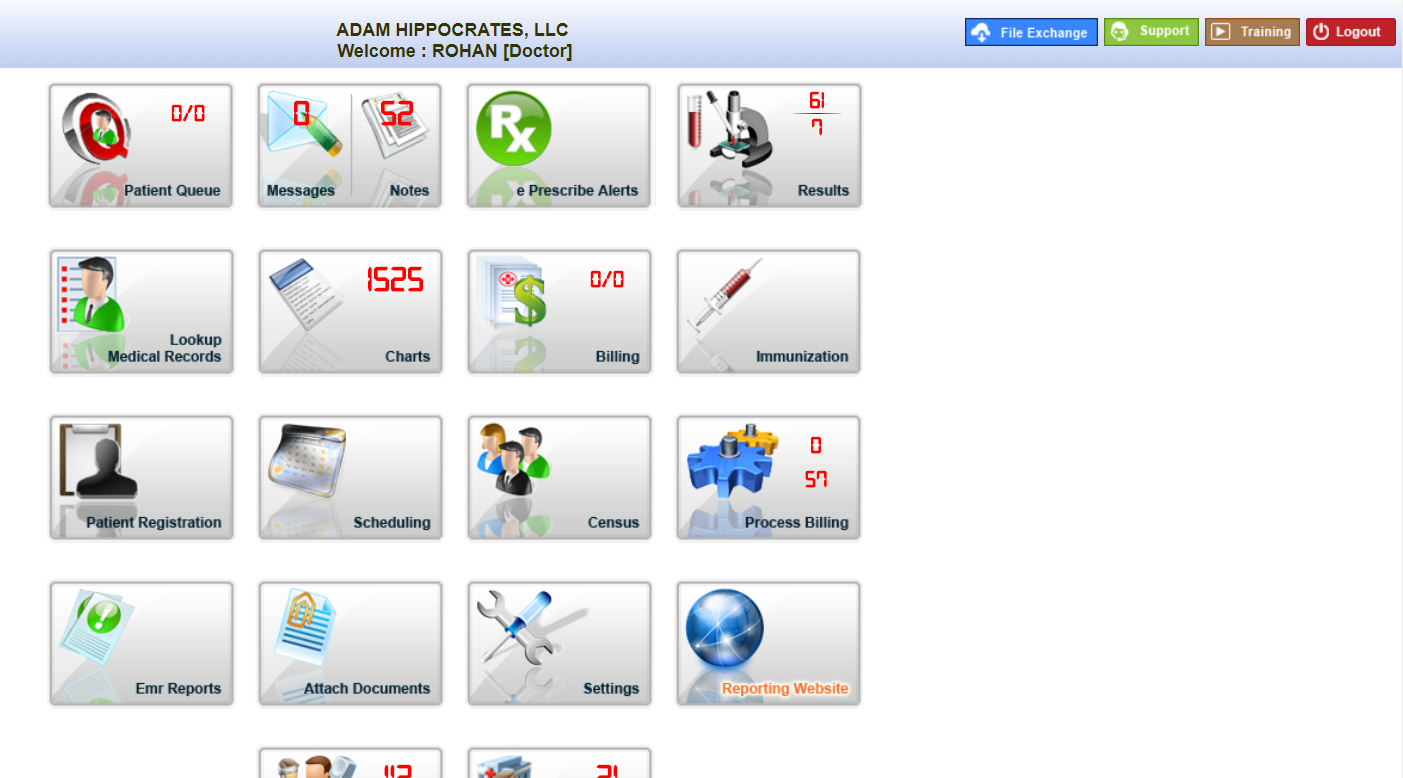Viewport: 1403px width, 778px height.
Task: Open the Census tile
Action: 559,478
